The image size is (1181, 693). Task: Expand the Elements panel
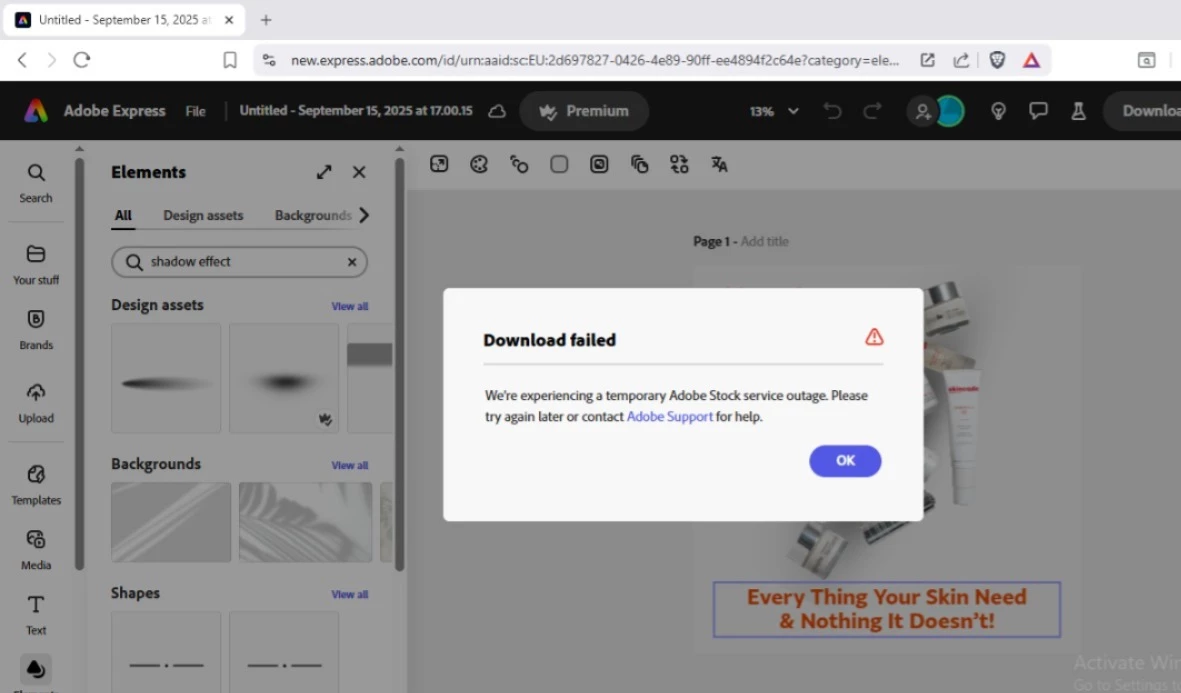(324, 172)
